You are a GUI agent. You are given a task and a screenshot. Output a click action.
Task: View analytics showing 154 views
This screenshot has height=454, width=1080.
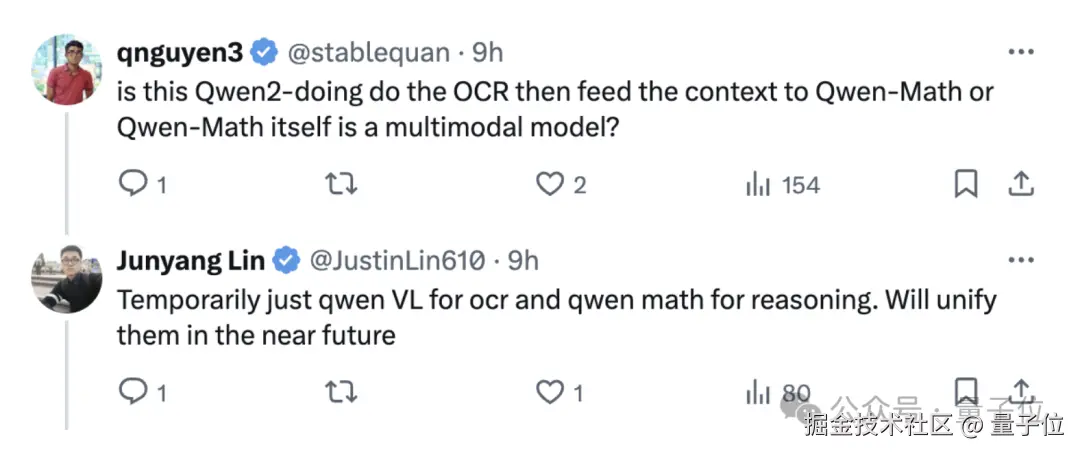pyautogui.click(x=757, y=184)
